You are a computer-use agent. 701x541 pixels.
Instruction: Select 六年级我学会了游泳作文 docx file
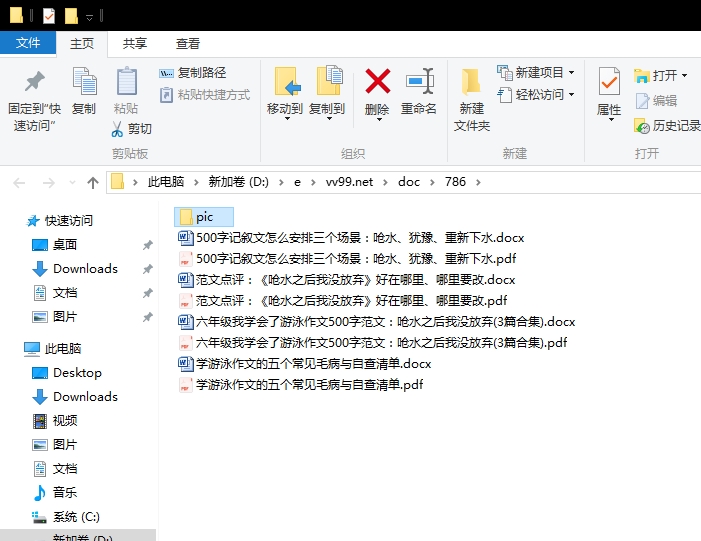pyautogui.click(x=376, y=321)
